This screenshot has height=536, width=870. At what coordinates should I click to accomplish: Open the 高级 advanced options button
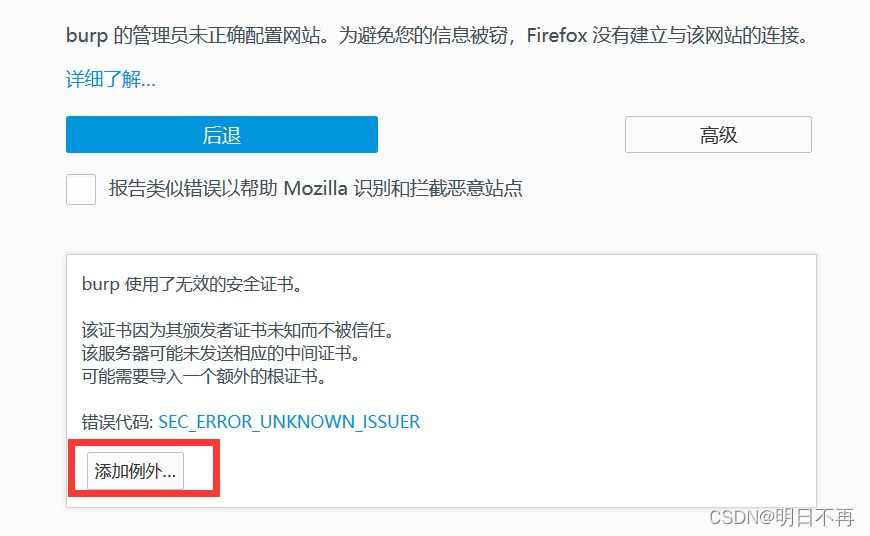click(718, 134)
